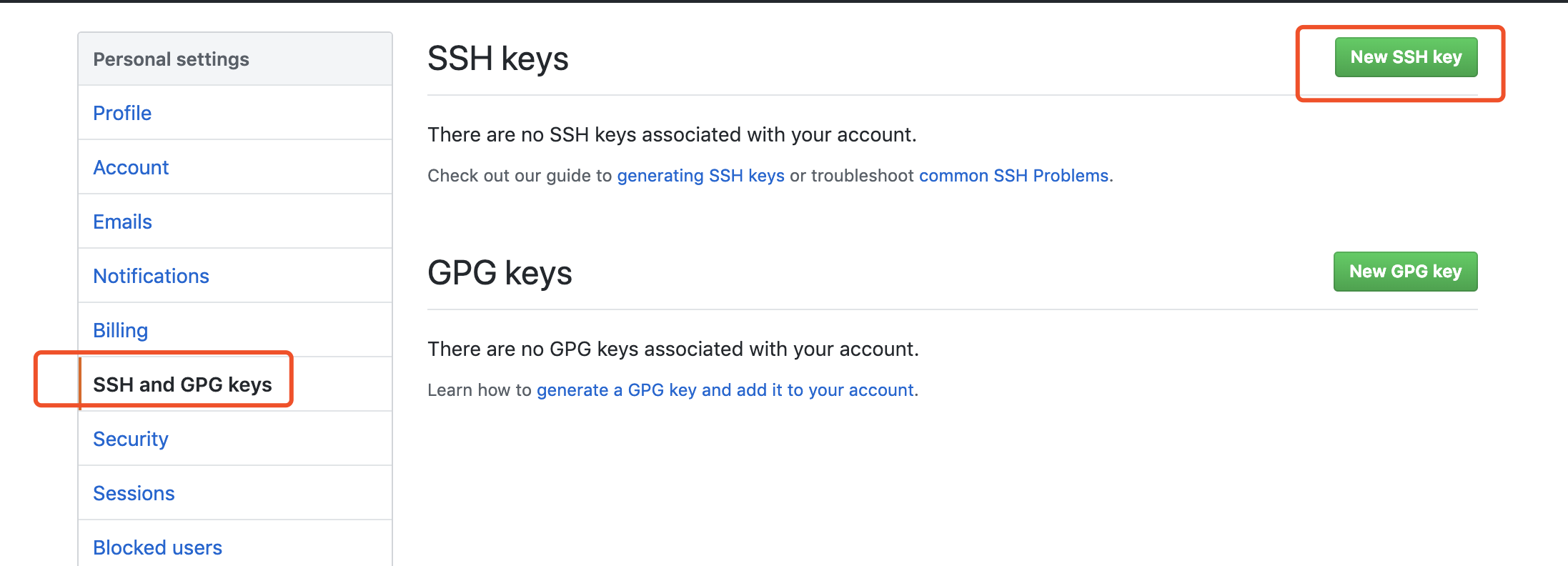
Task: Select Notifications settings
Action: 151,276
